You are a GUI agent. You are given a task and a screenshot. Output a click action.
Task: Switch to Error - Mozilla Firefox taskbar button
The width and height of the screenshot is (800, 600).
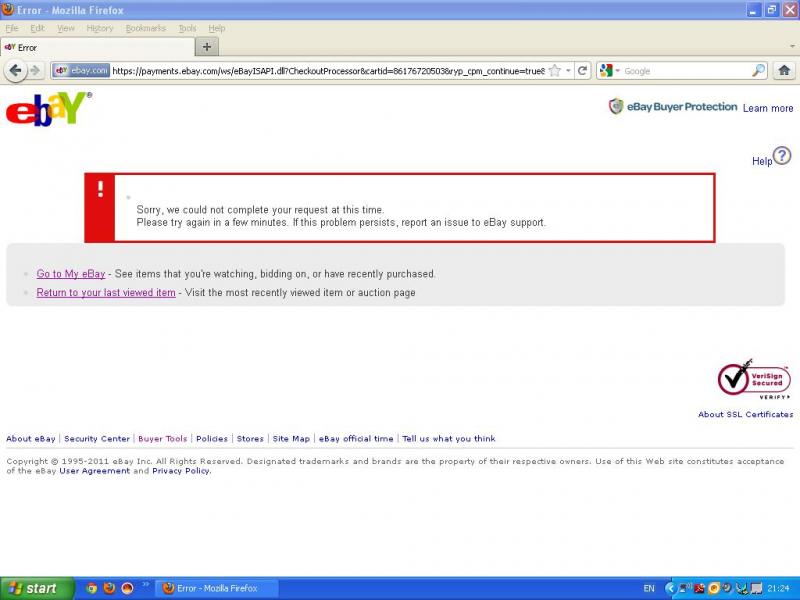[x=217, y=588]
